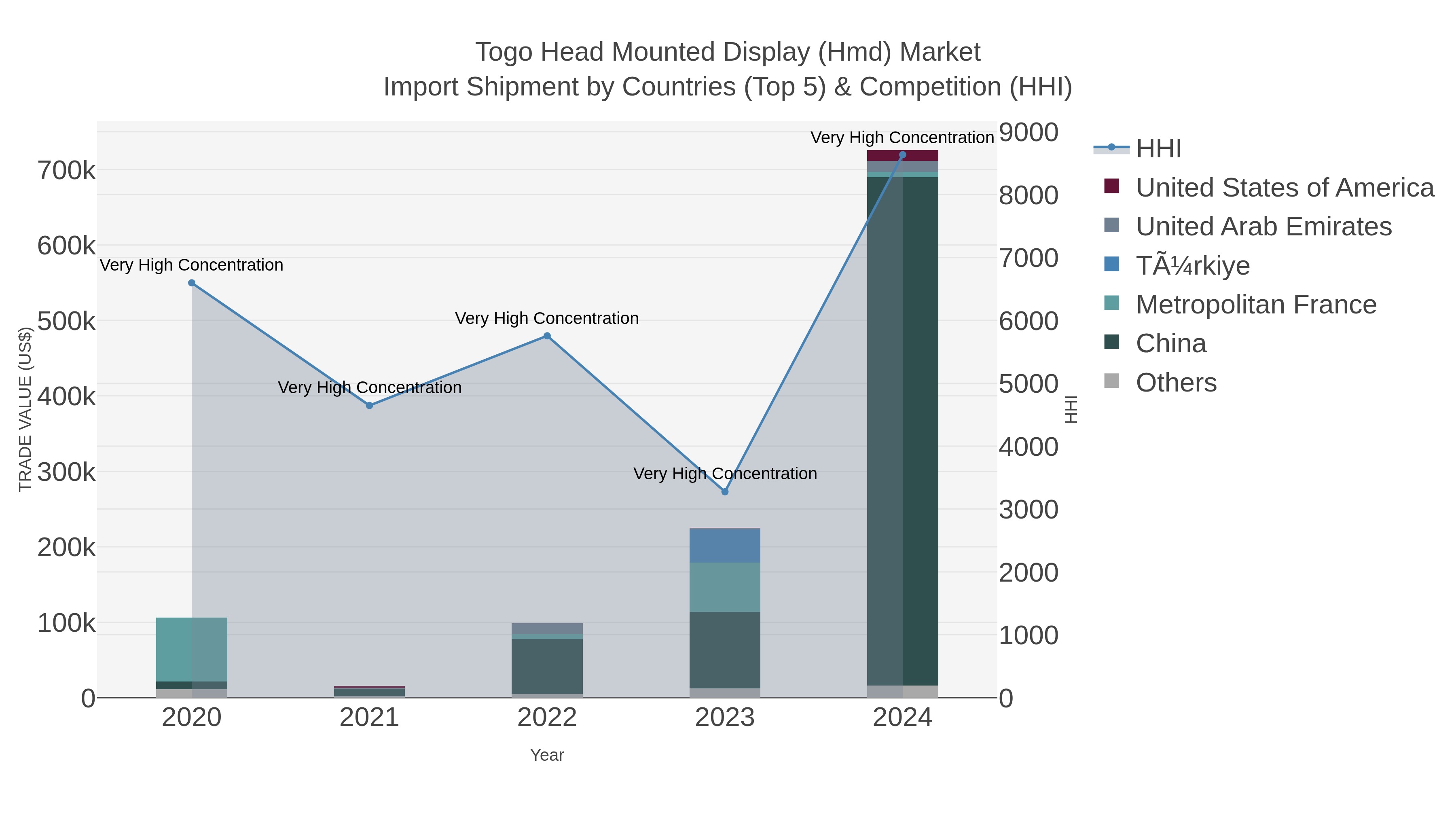The height and width of the screenshot is (819, 1456).
Task: Click the HHI line marker for 2024
Action: [903, 155]
